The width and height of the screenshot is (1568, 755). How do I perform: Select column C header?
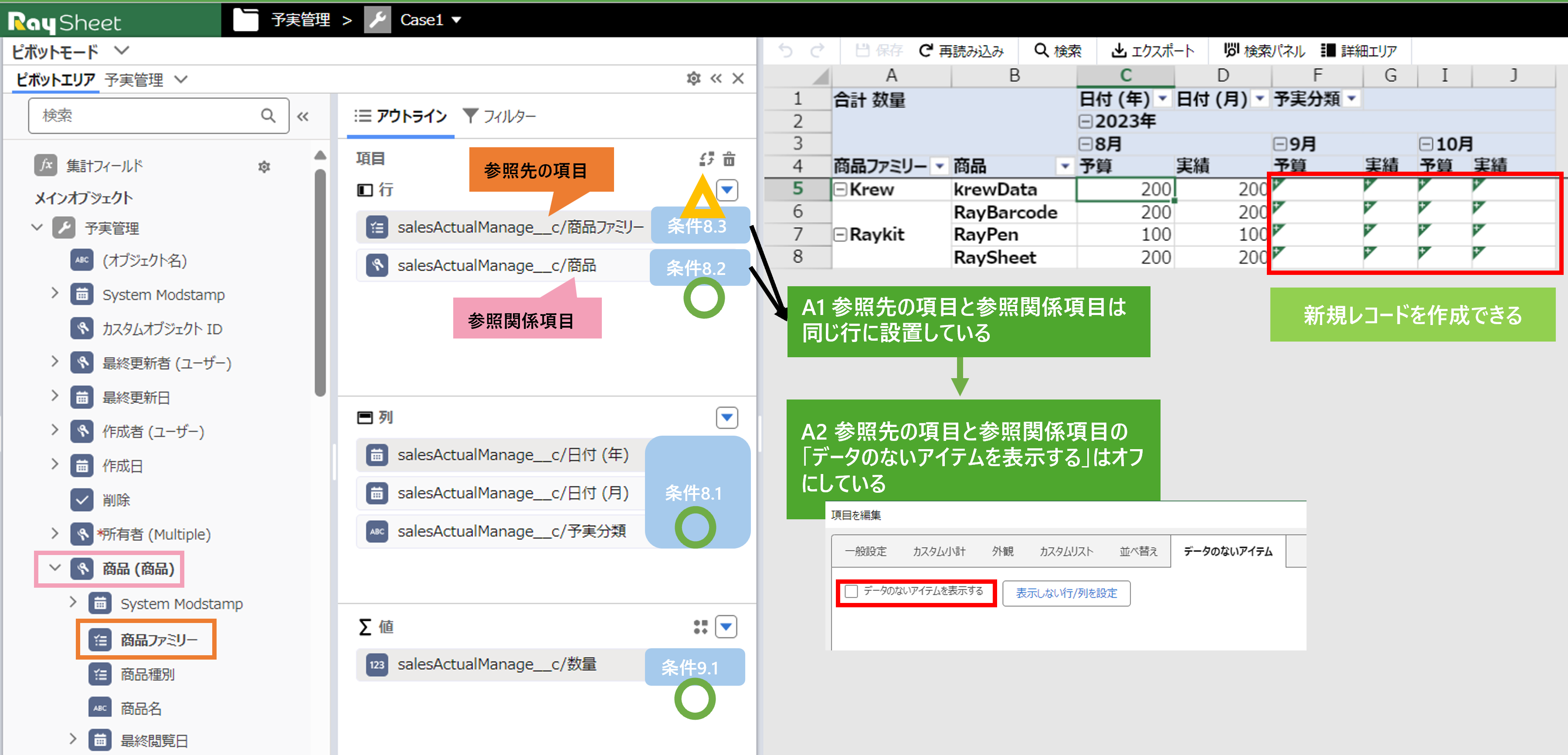(x=1126, y=75)
